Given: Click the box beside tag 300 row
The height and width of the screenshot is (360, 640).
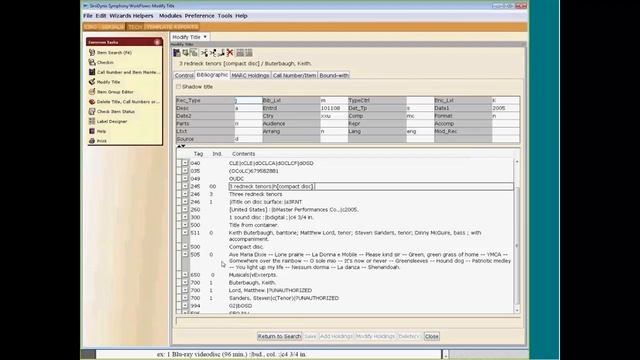Looking at the screenshot, I should pos(185,217).
